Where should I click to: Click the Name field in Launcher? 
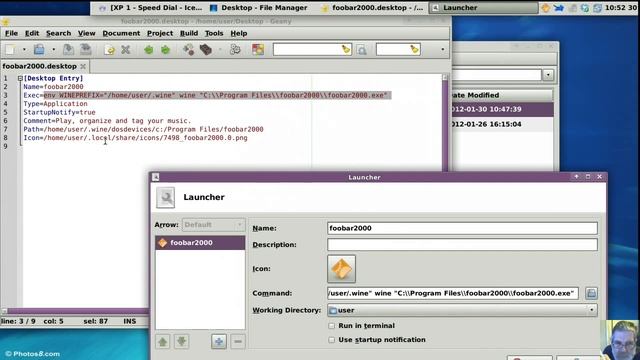[x=462, y=228]
